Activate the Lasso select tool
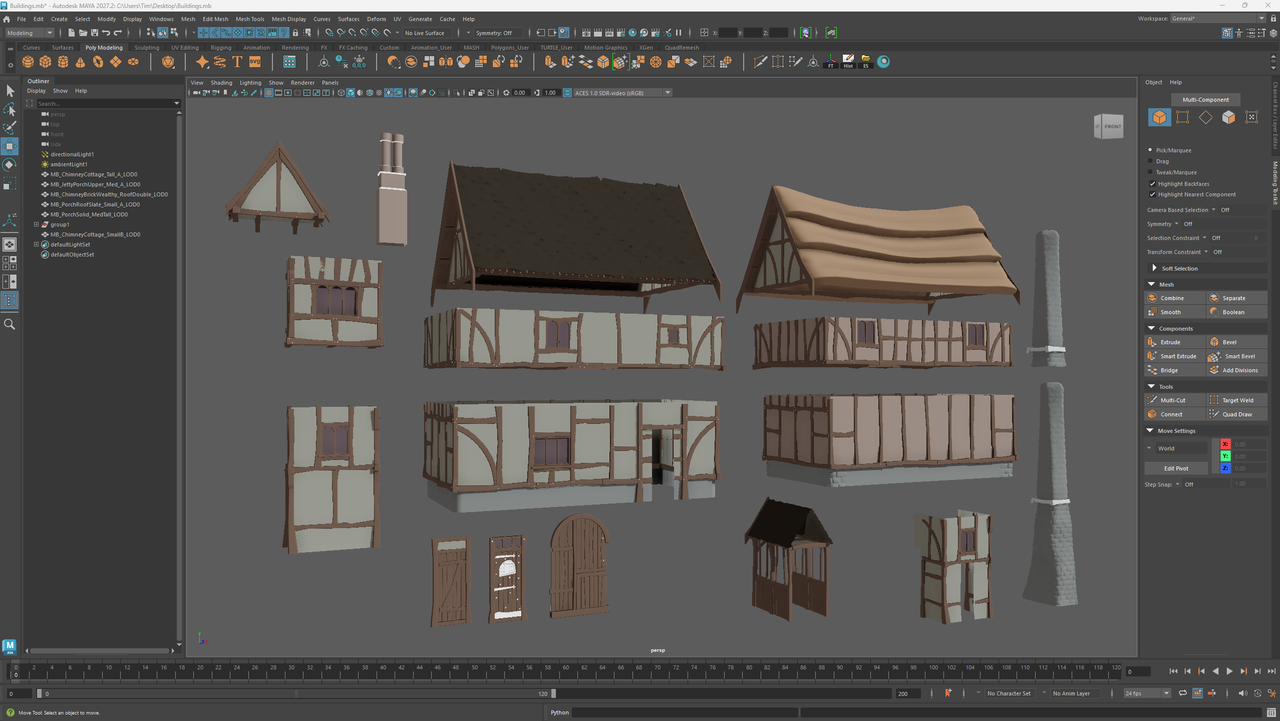 pyautogui.click(x=10, y=109)
